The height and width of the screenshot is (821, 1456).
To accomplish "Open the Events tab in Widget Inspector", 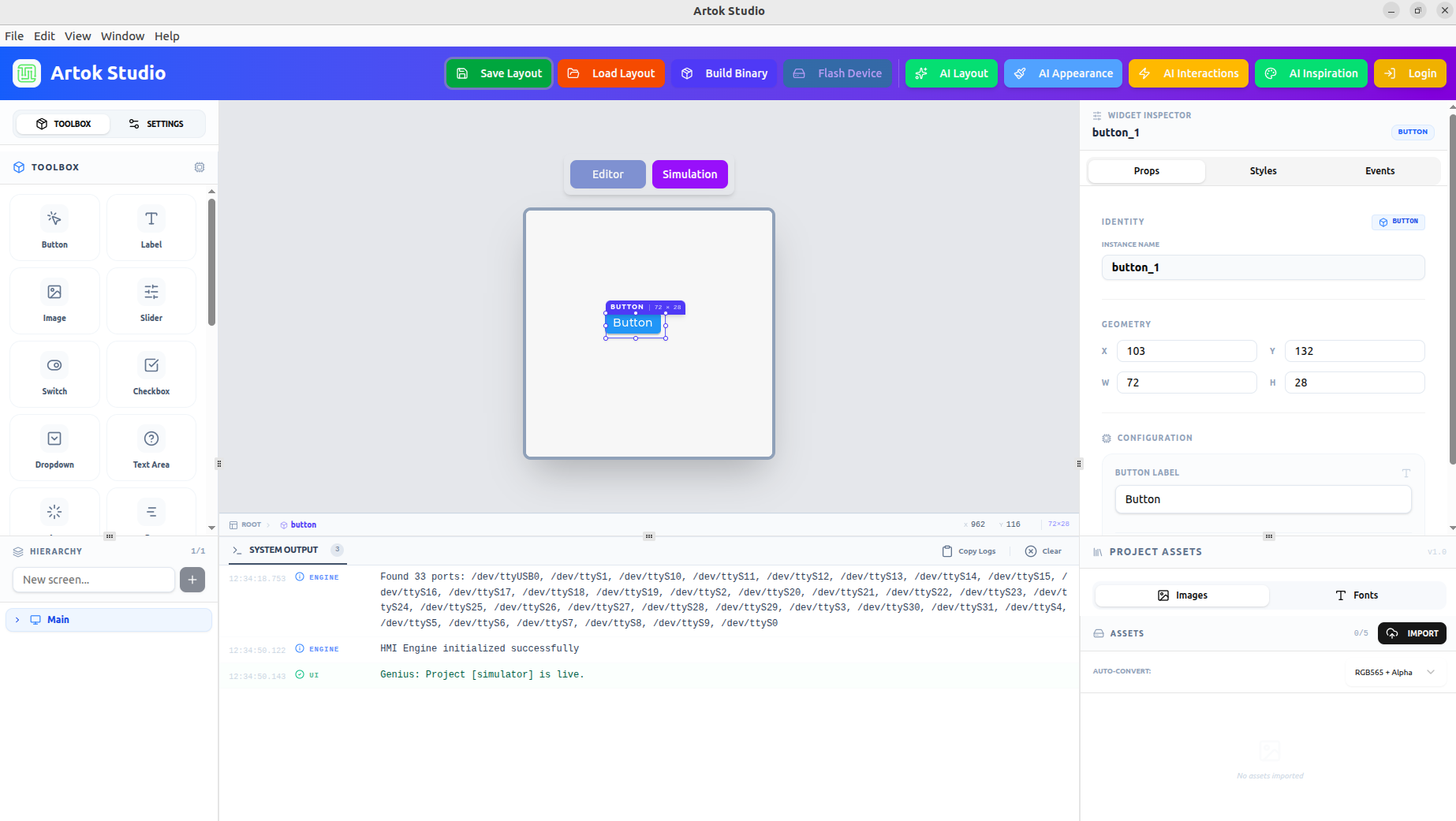I will 1379,170.
